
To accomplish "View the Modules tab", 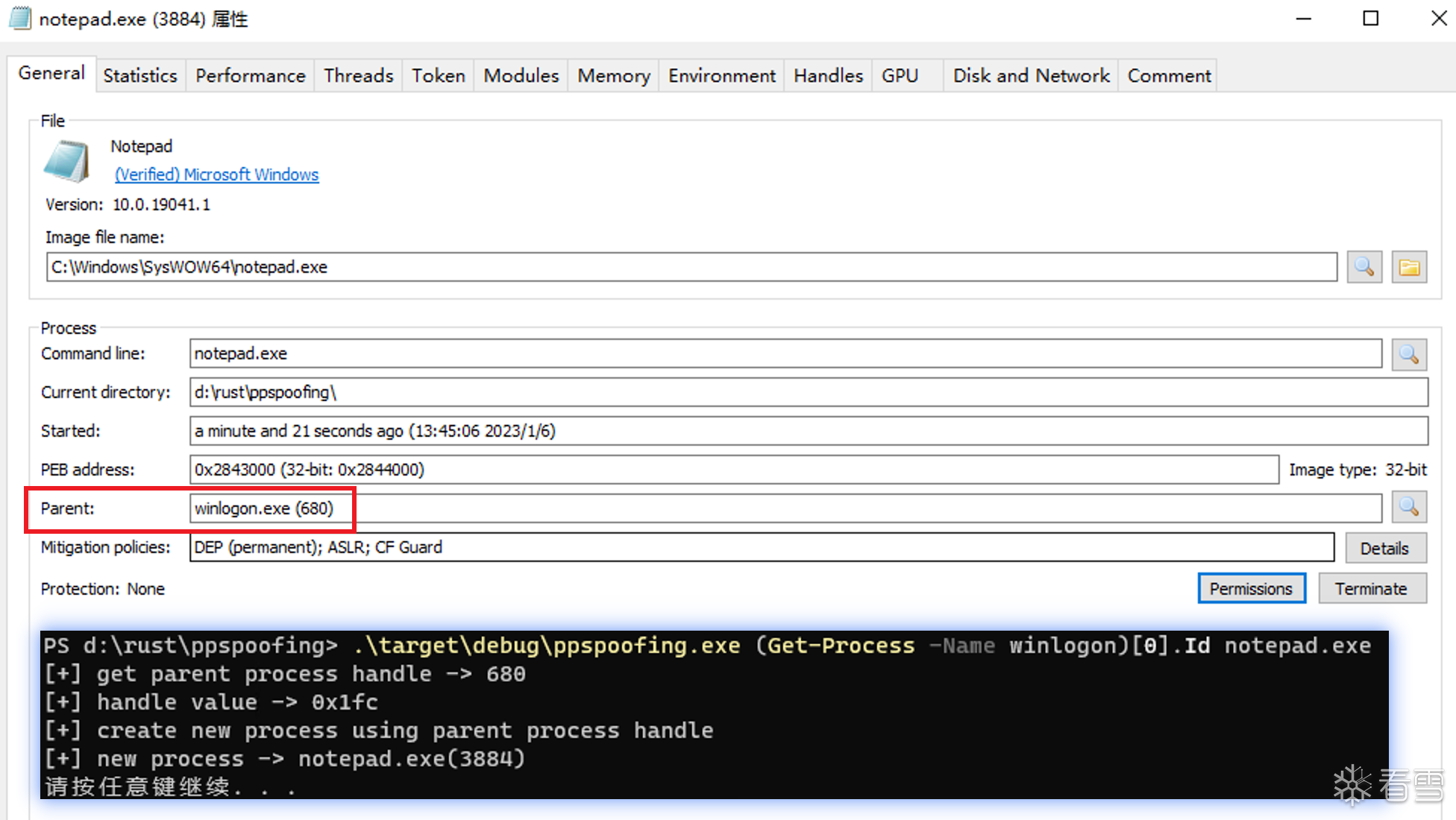I will [521, 76].
